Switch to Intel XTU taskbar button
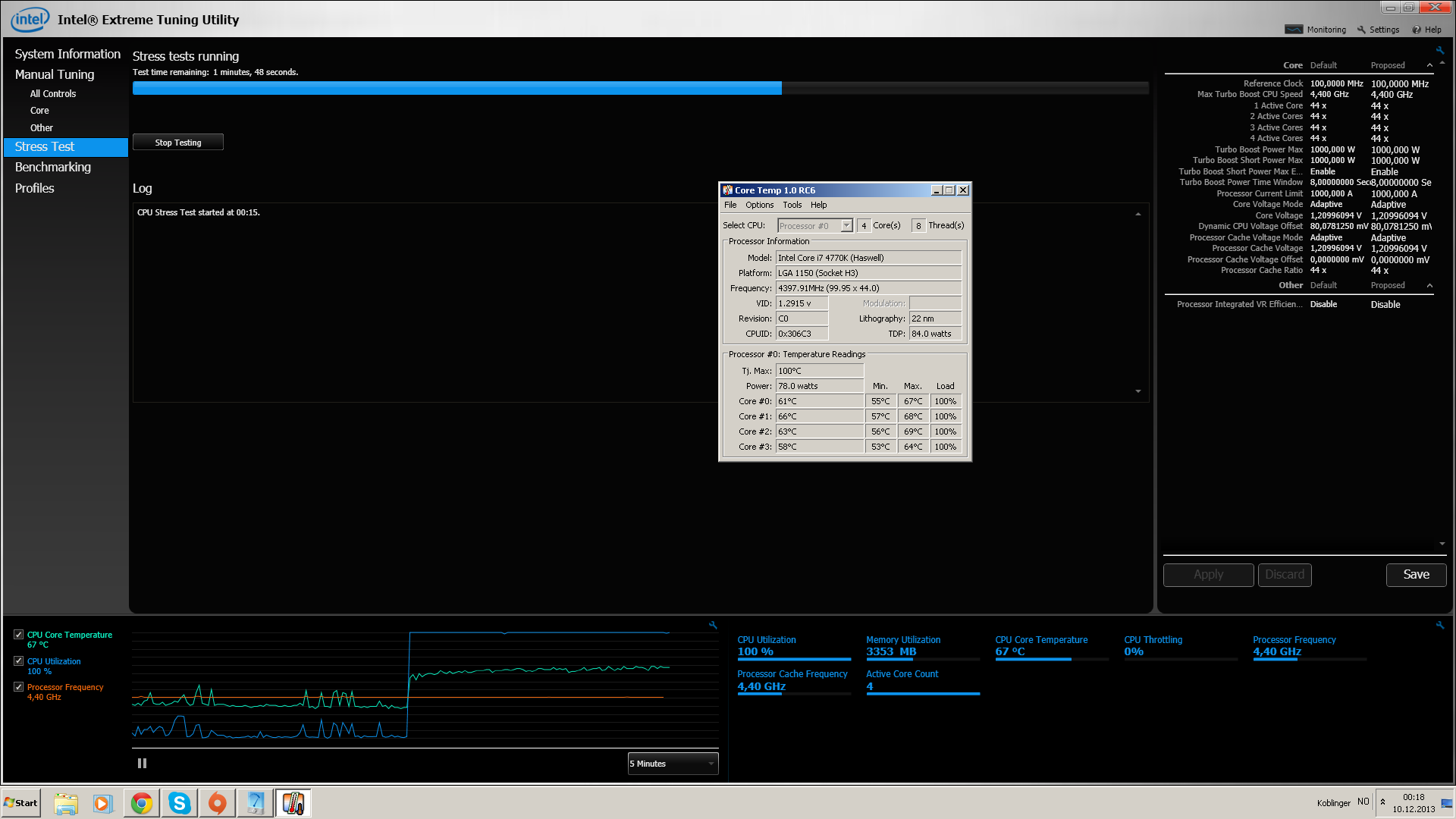The image size is (1456, 819). point(255,803)
